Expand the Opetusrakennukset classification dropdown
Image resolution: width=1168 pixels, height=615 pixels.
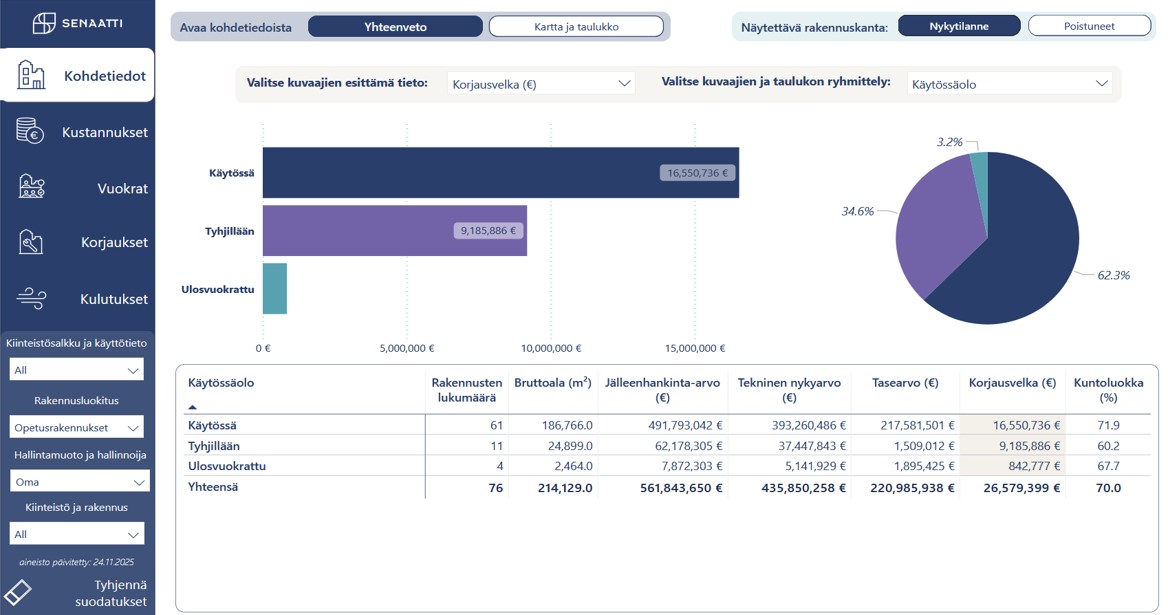[77, 427]
